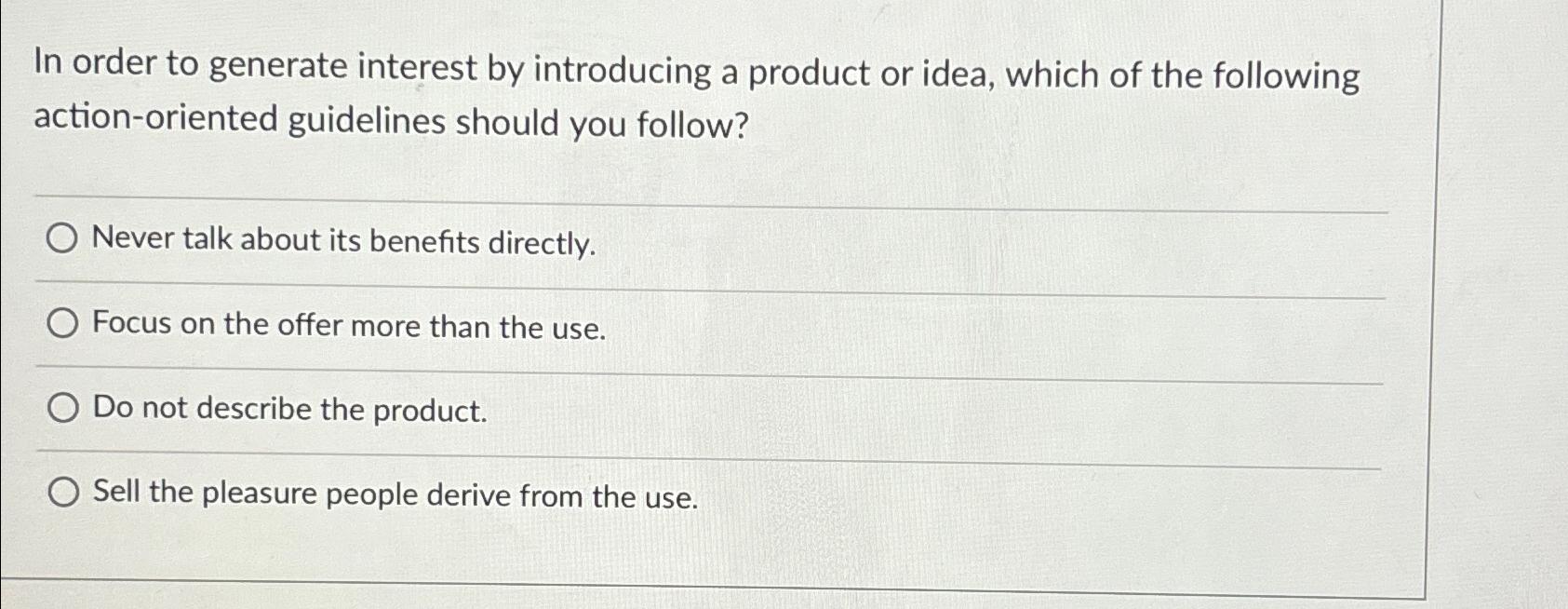Select the radio button for 'Focus on the offer more than the use'

pos(62,323)
